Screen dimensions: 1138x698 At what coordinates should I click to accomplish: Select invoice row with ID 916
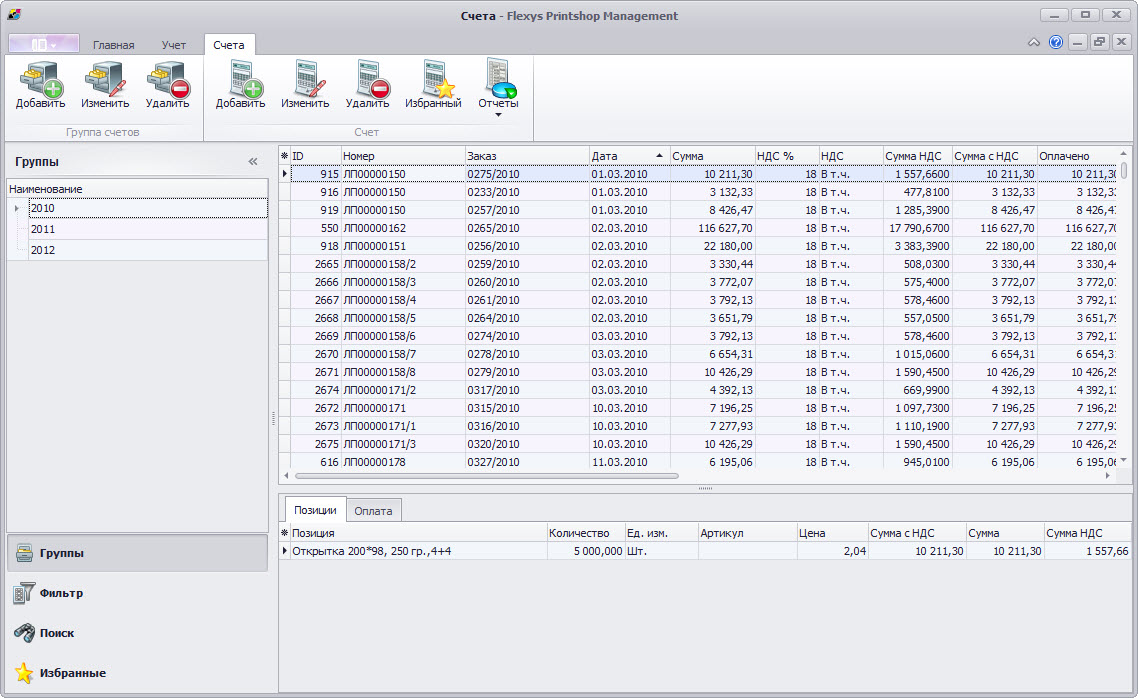point(704,192)
